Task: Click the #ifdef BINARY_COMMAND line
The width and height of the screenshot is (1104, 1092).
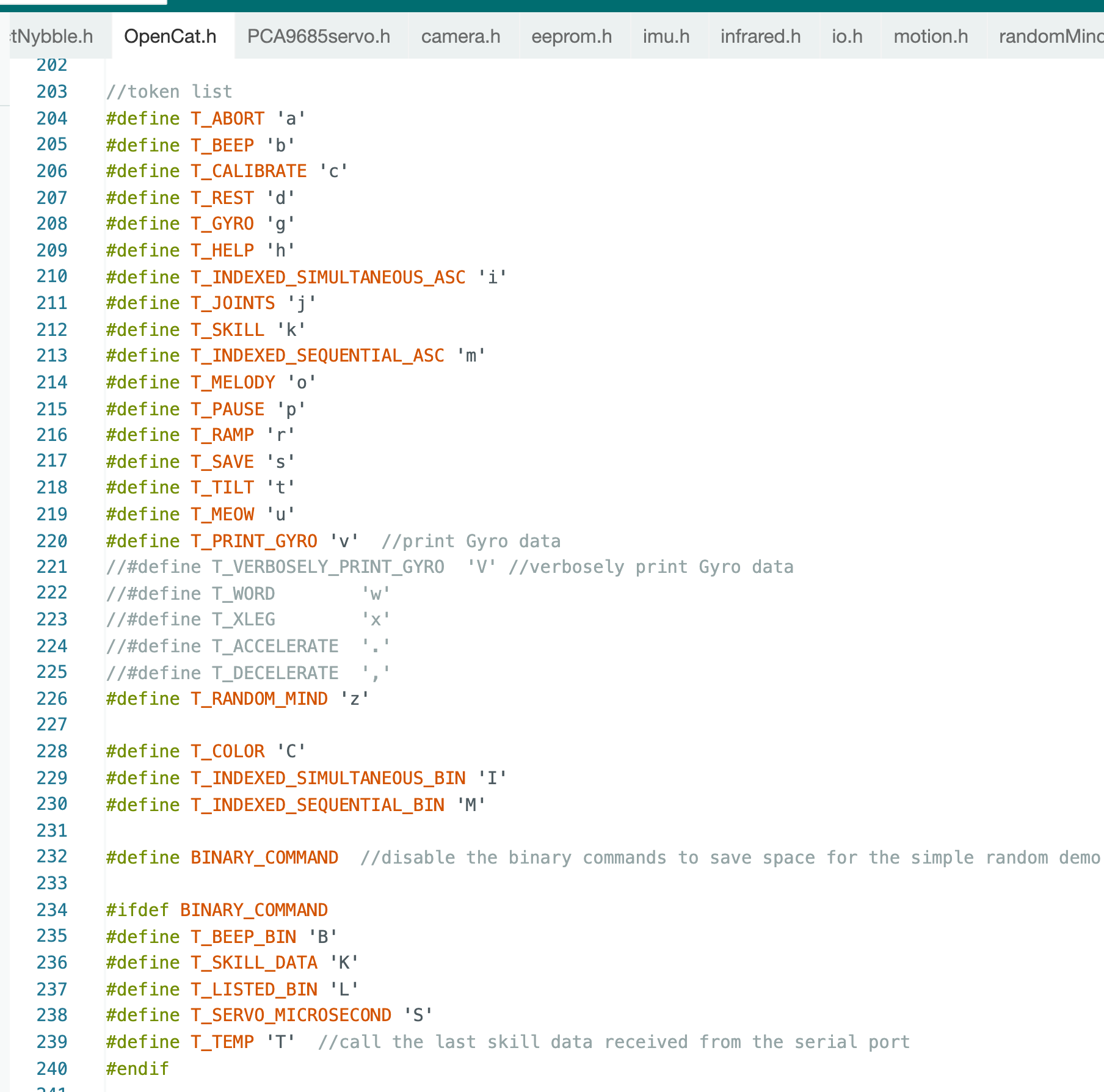Action: (x=217, y=910)
